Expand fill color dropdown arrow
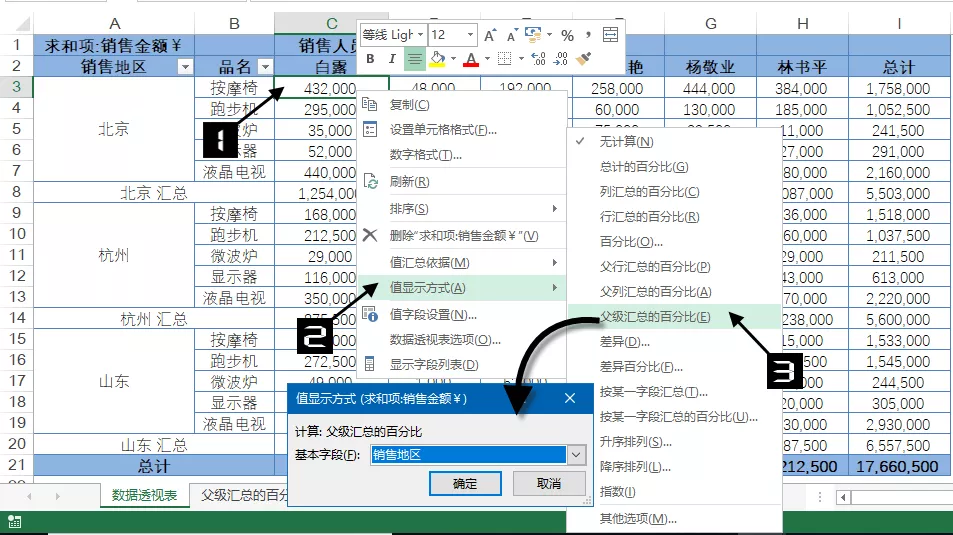Image resolution: width=953 pixels, height=535 pixels. (453, 59)
